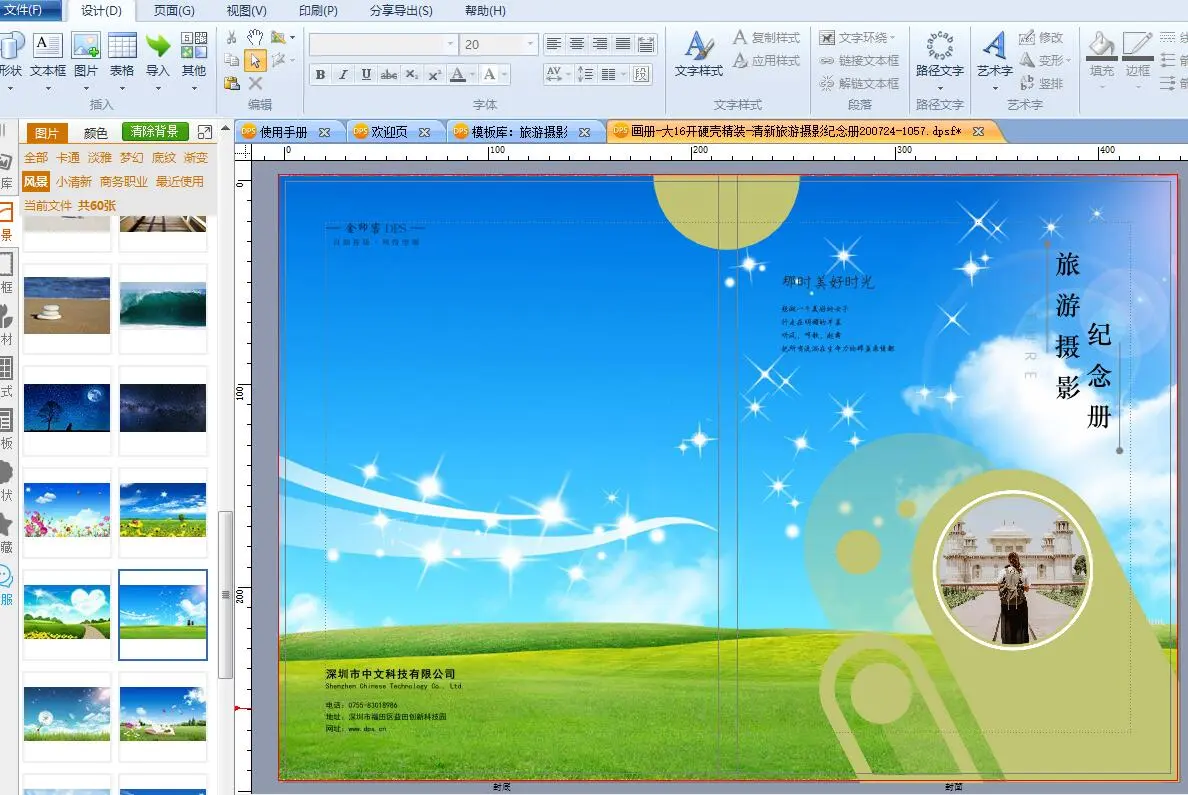The image size is (1188, 795).
Task: Click 复制样式 copy style
Action: point(767,37)
